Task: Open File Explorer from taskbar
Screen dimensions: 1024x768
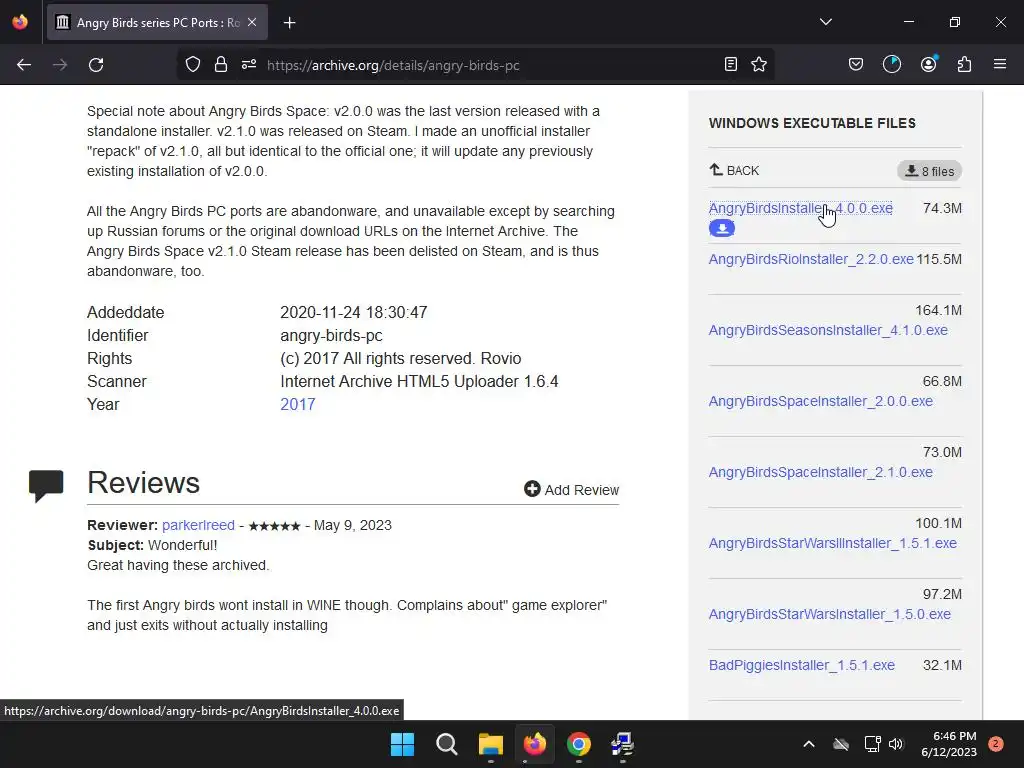Action: (490, 744)
